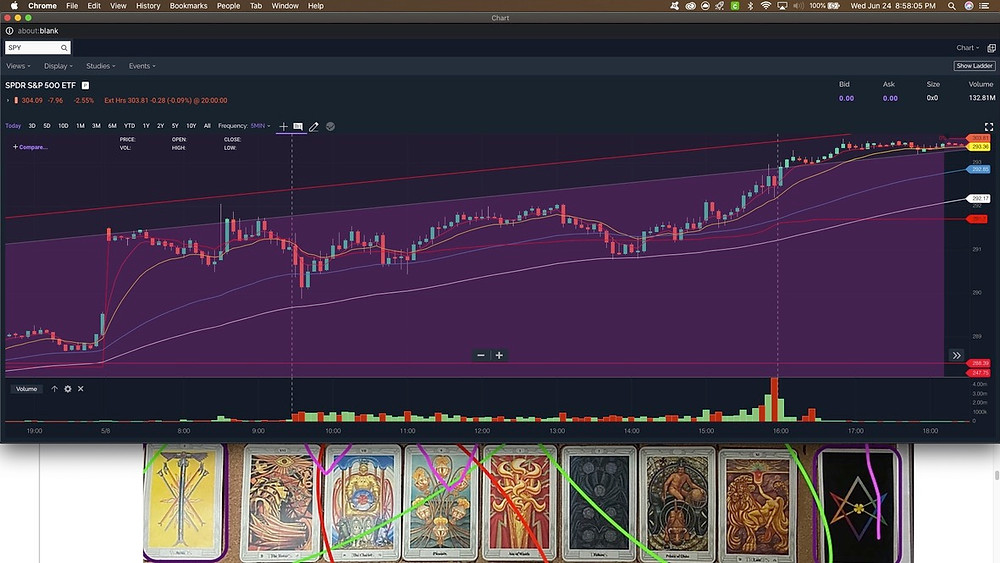Open the Chart dropdown at top right
This screenshot has width=1000, height=563.
967,48
